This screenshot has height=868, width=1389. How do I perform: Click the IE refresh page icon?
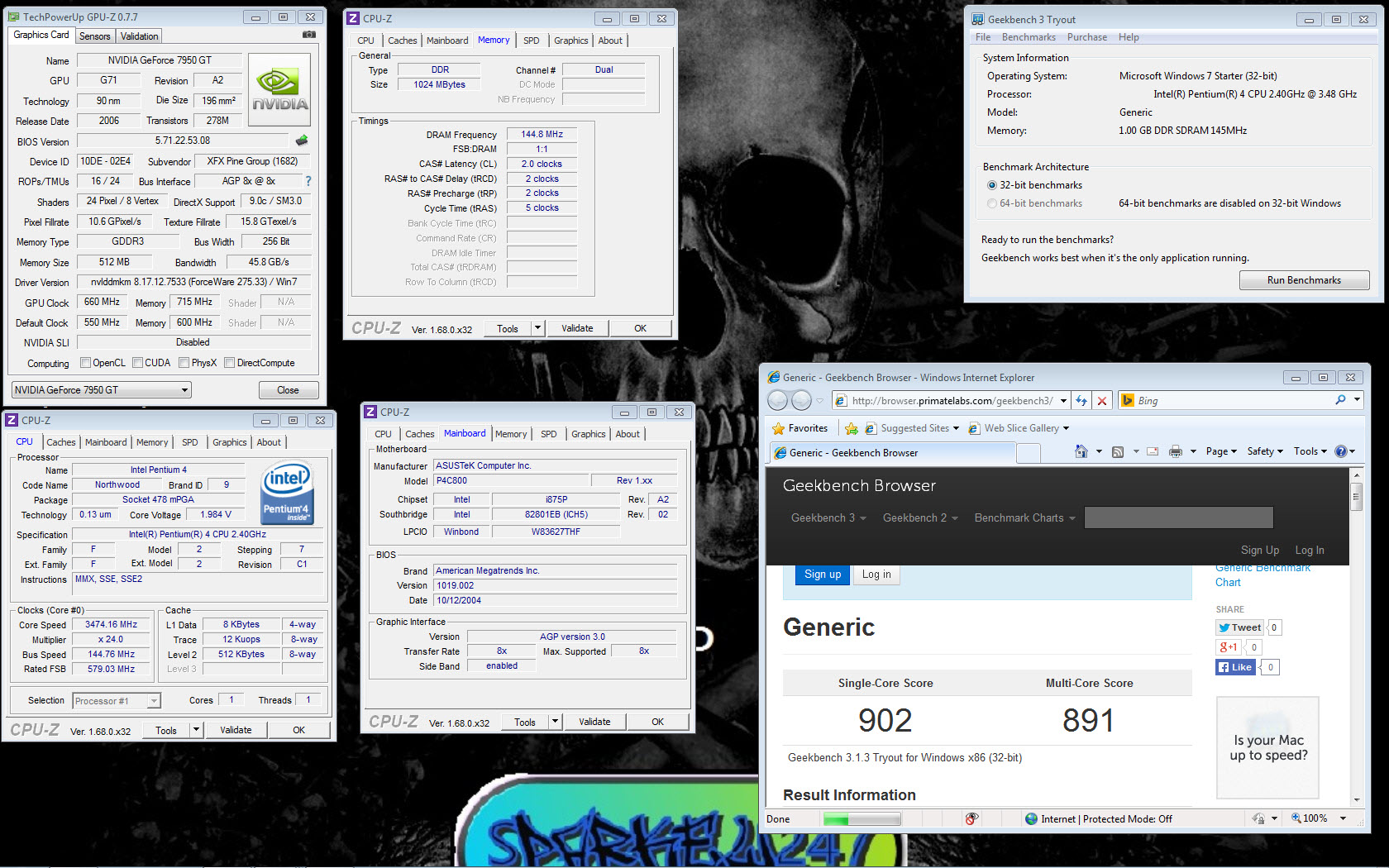(1081, 401)
